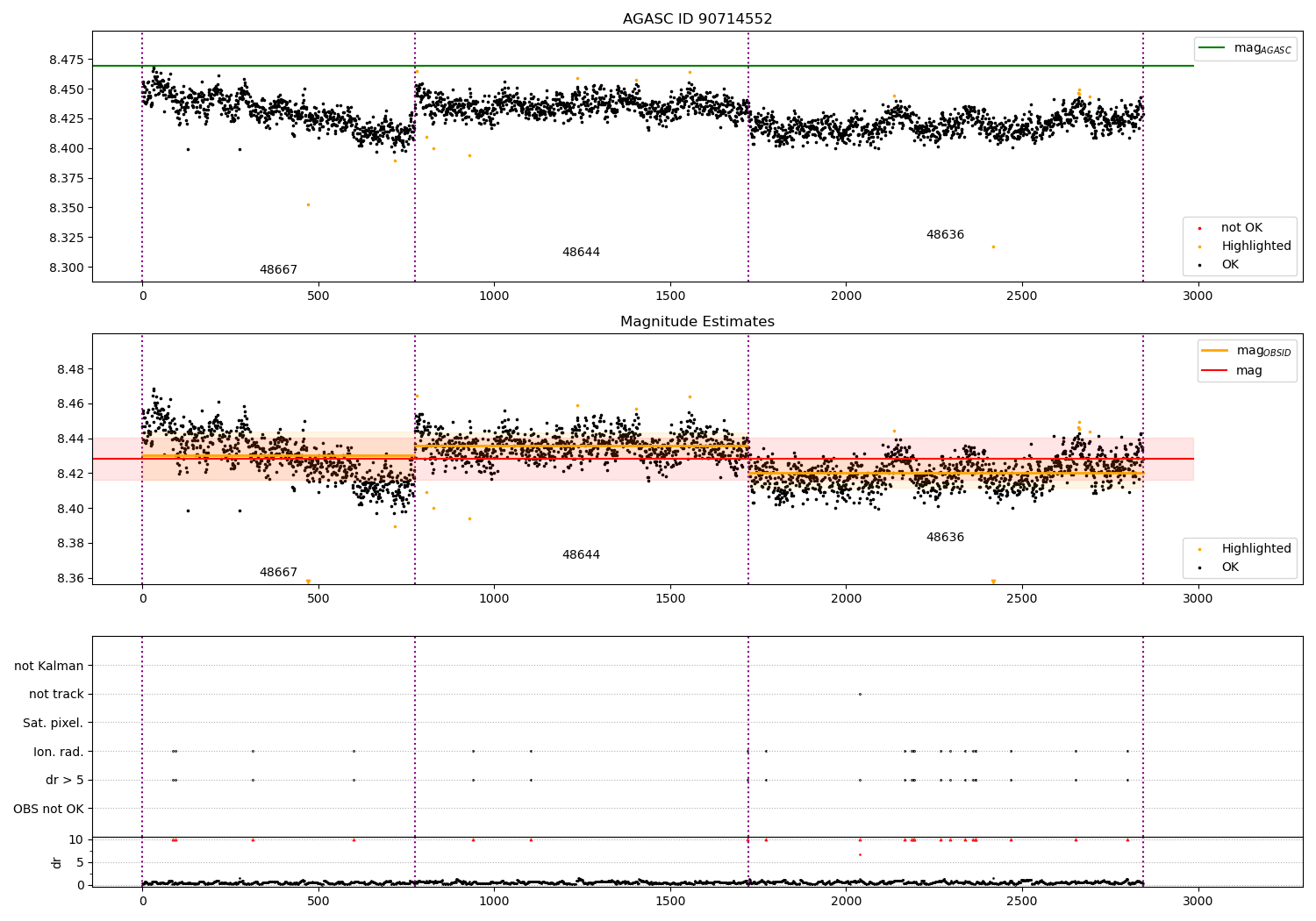Select the mag AGASC legend entry

(x=1246, y=48)
